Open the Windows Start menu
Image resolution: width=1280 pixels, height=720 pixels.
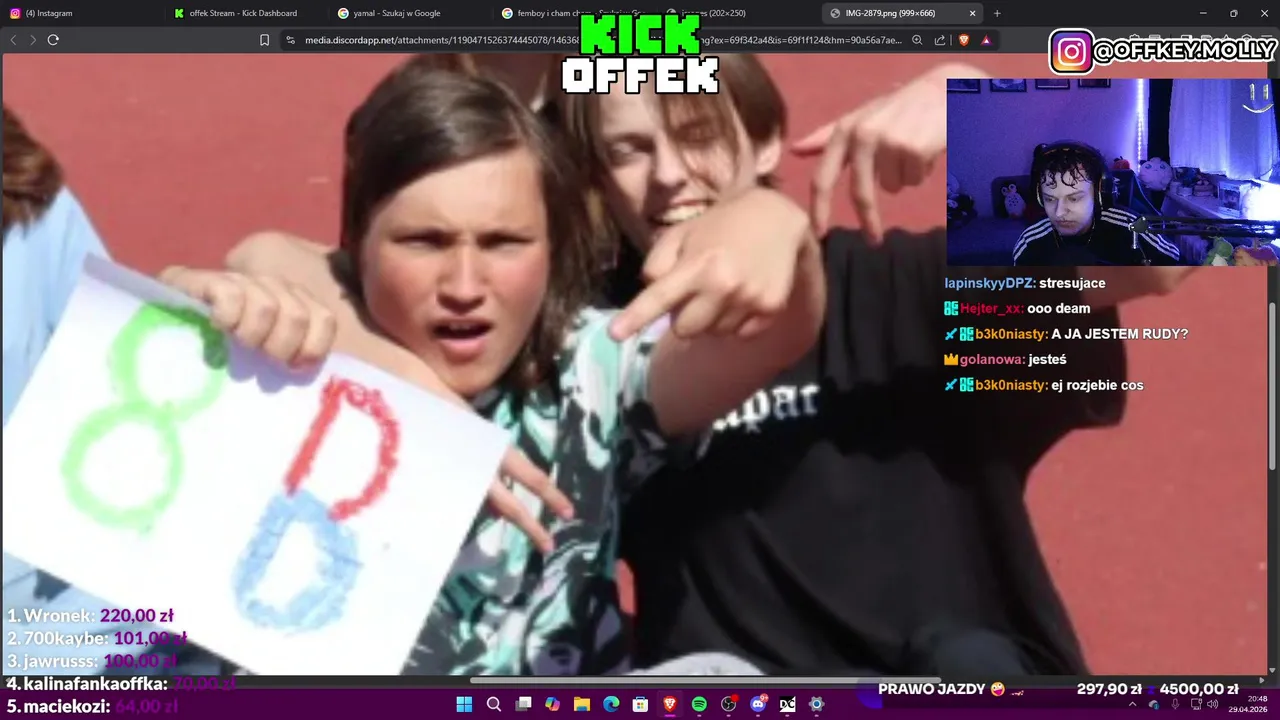(464, 704)
